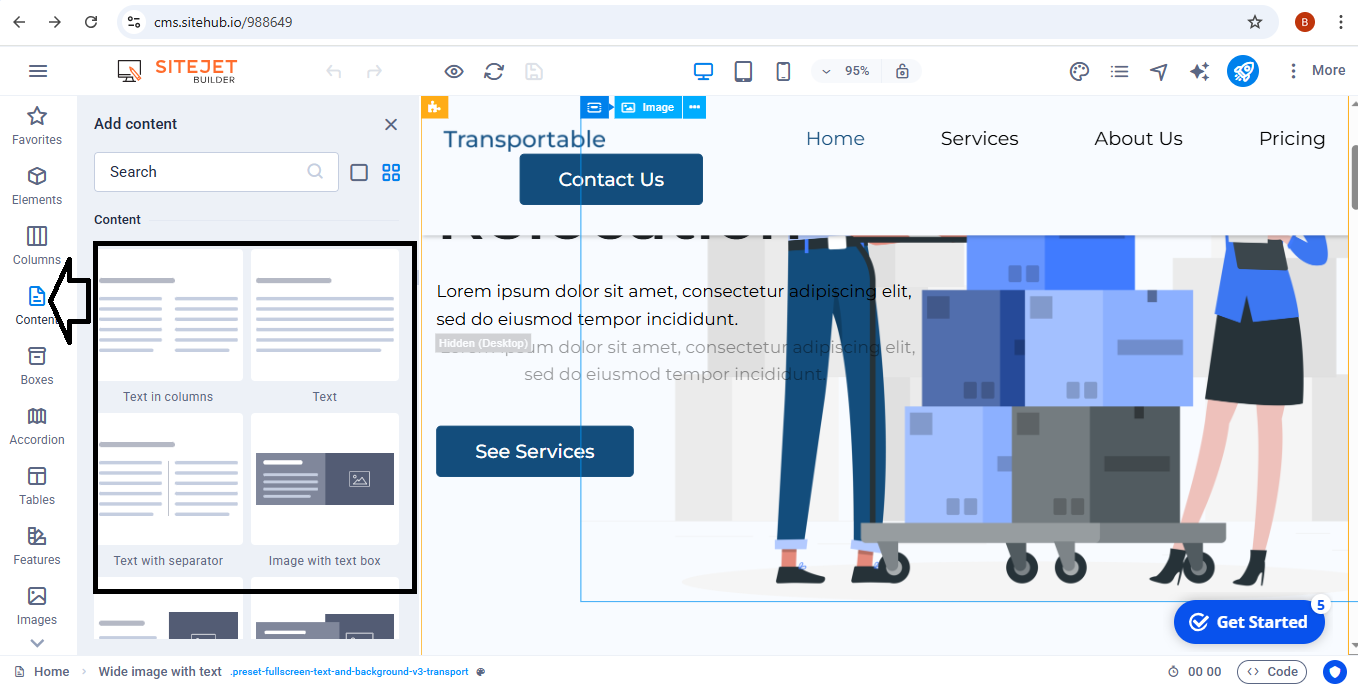Click the rocket publish icon
The image size is (1358, 685).
(x=1243, y=71)
